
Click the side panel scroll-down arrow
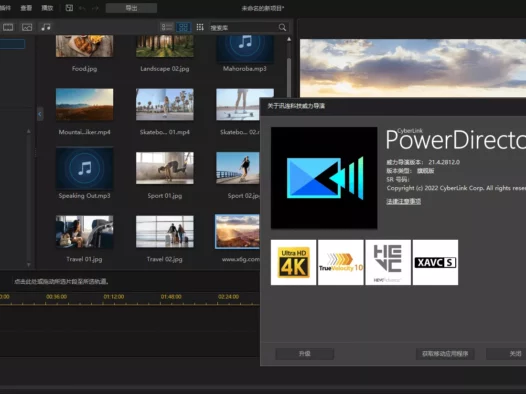pos(29,265)
